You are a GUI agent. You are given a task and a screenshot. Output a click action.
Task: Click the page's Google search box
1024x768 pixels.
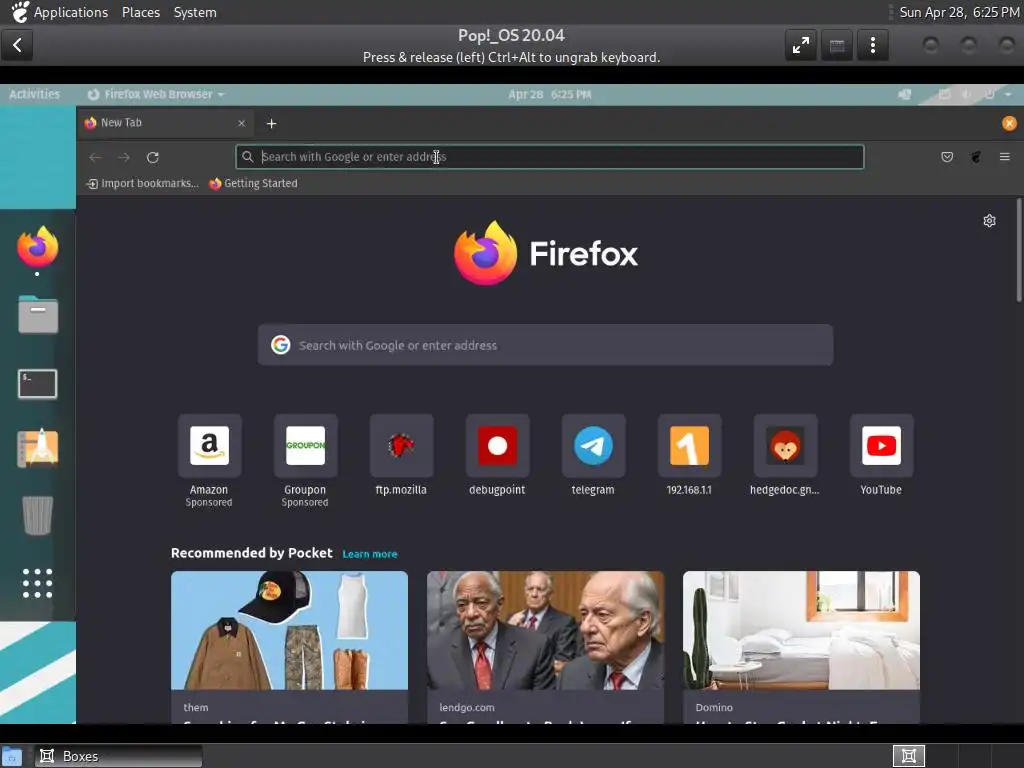pos(545,345)
